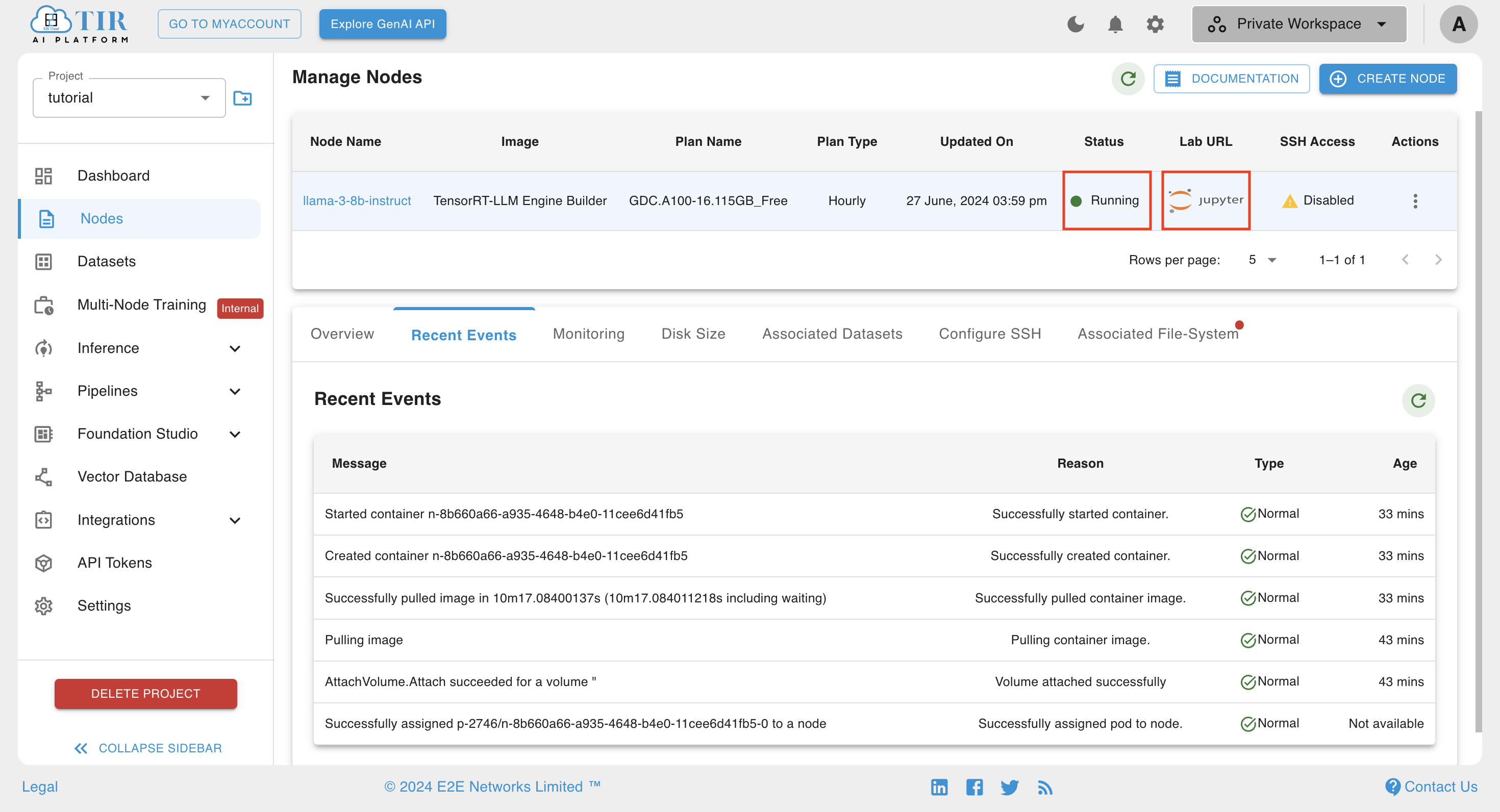Viewport: 1500px width, 812px height.
Task: Click the next page arrow scrollbar
Action: pyautogui.click(x=1438, y=260)
